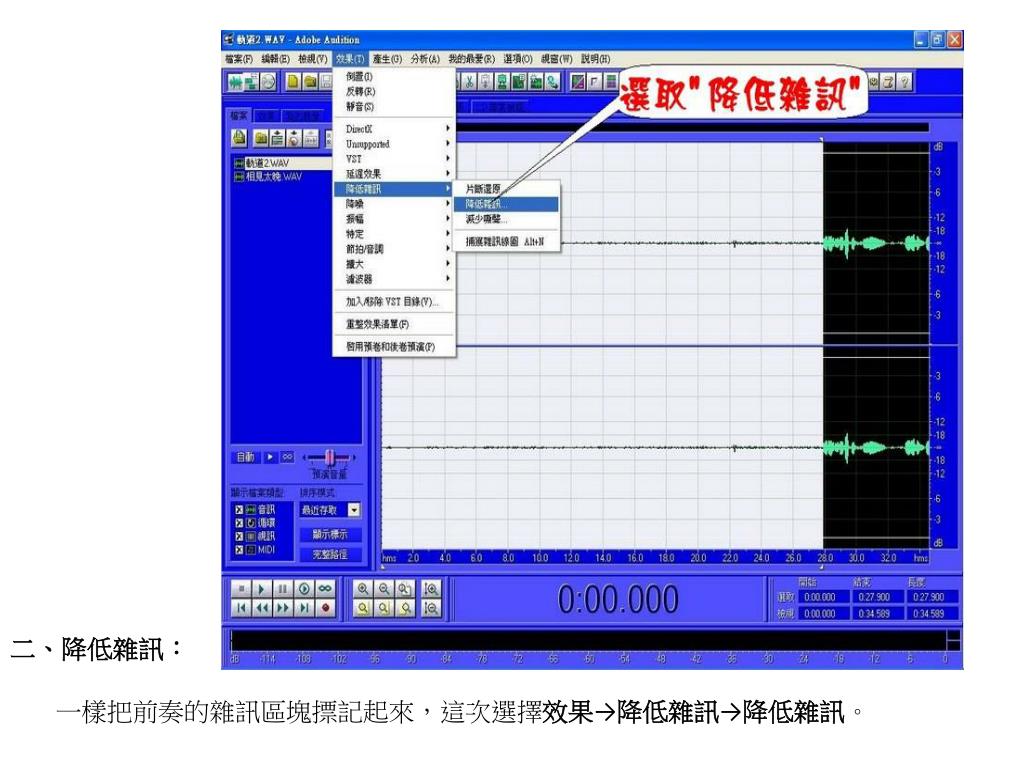Viewport: 1024px width, 768px height.
Task: Choose 加入/移除 VST 目錄(V)... menu entry
Action: (x=394, y=302)
